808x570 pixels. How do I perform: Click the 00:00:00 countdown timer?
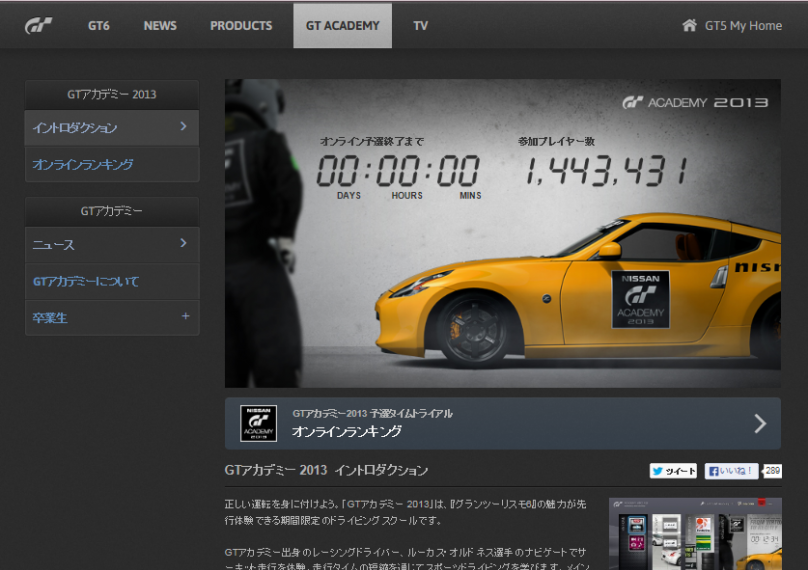(398, 171)
